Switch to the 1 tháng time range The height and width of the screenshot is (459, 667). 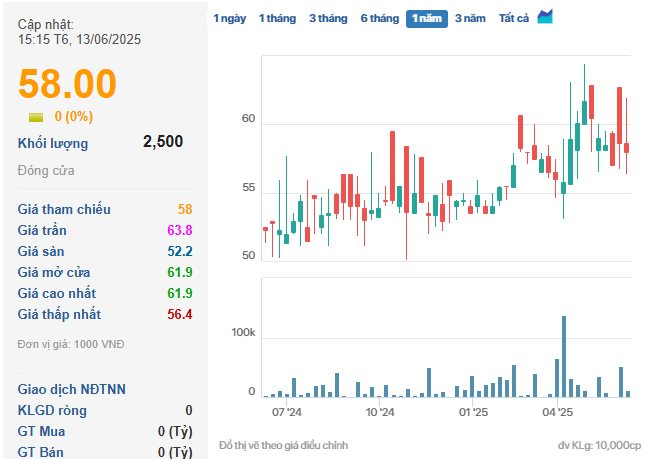click(x=276, y=18)
